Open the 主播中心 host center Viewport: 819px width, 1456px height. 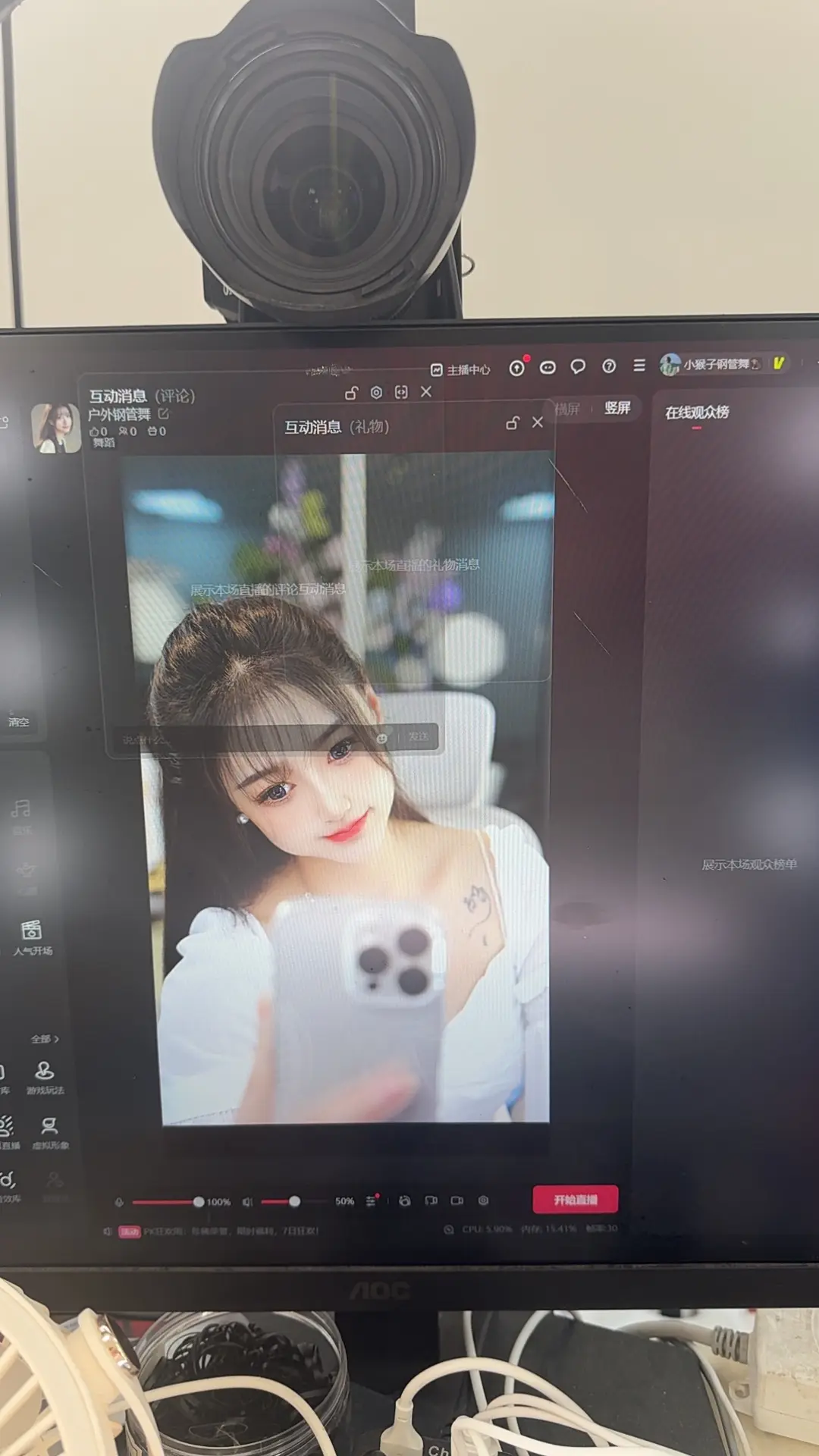pyautogui.click(x=460, y=369)
